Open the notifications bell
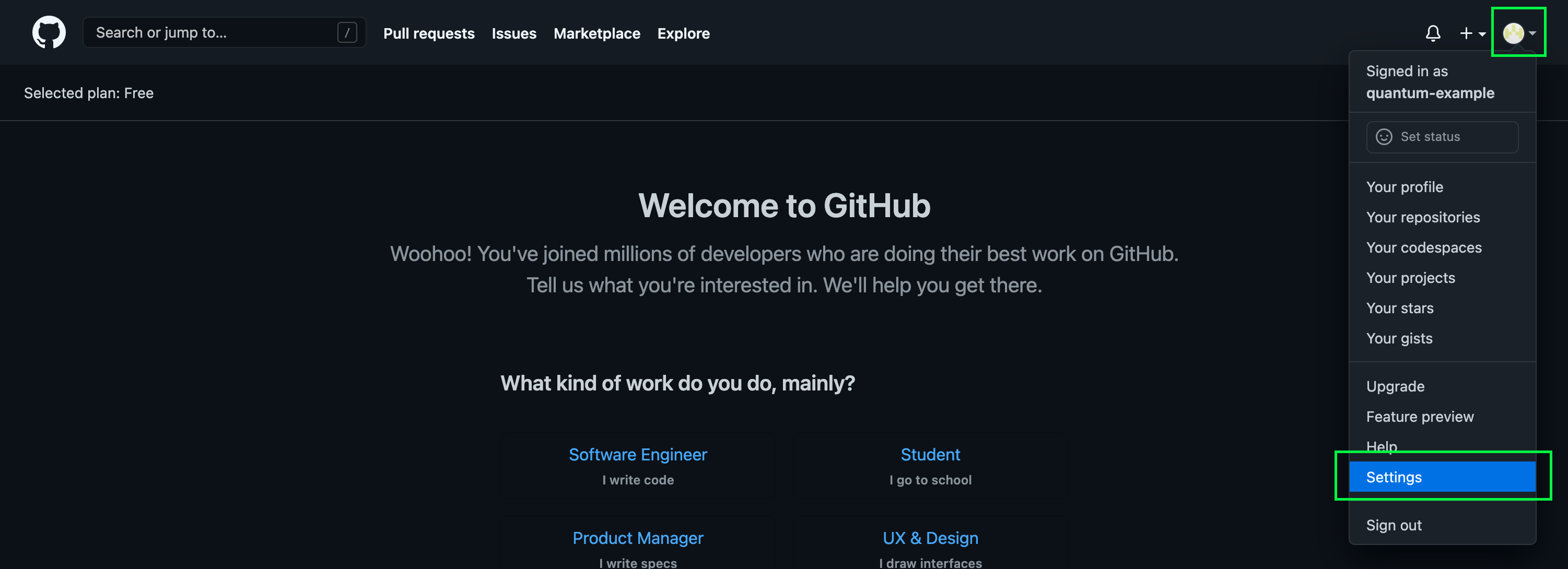Viewport: 1568px width, 569px height. coord(1433,33)
